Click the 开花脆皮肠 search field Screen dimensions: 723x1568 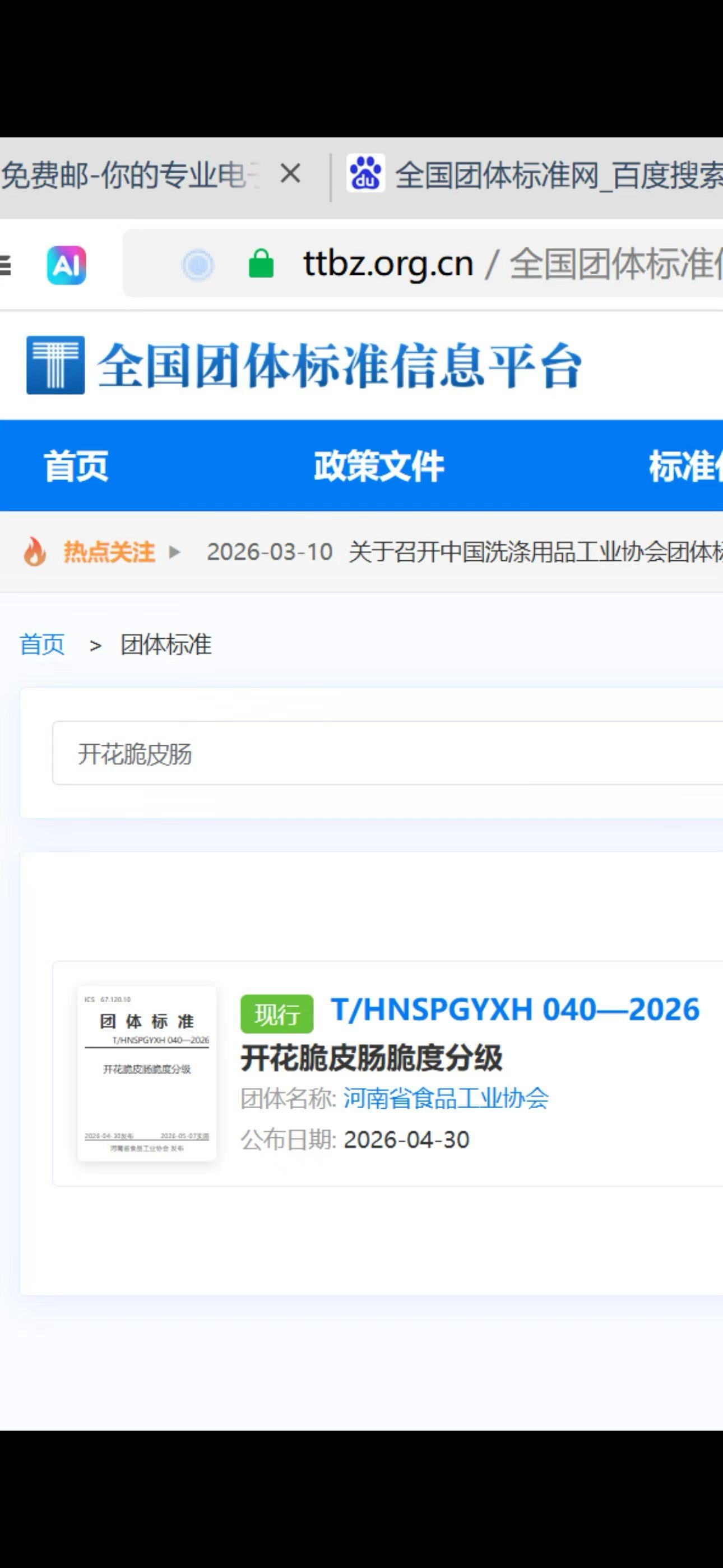click(x=388, y=754)
